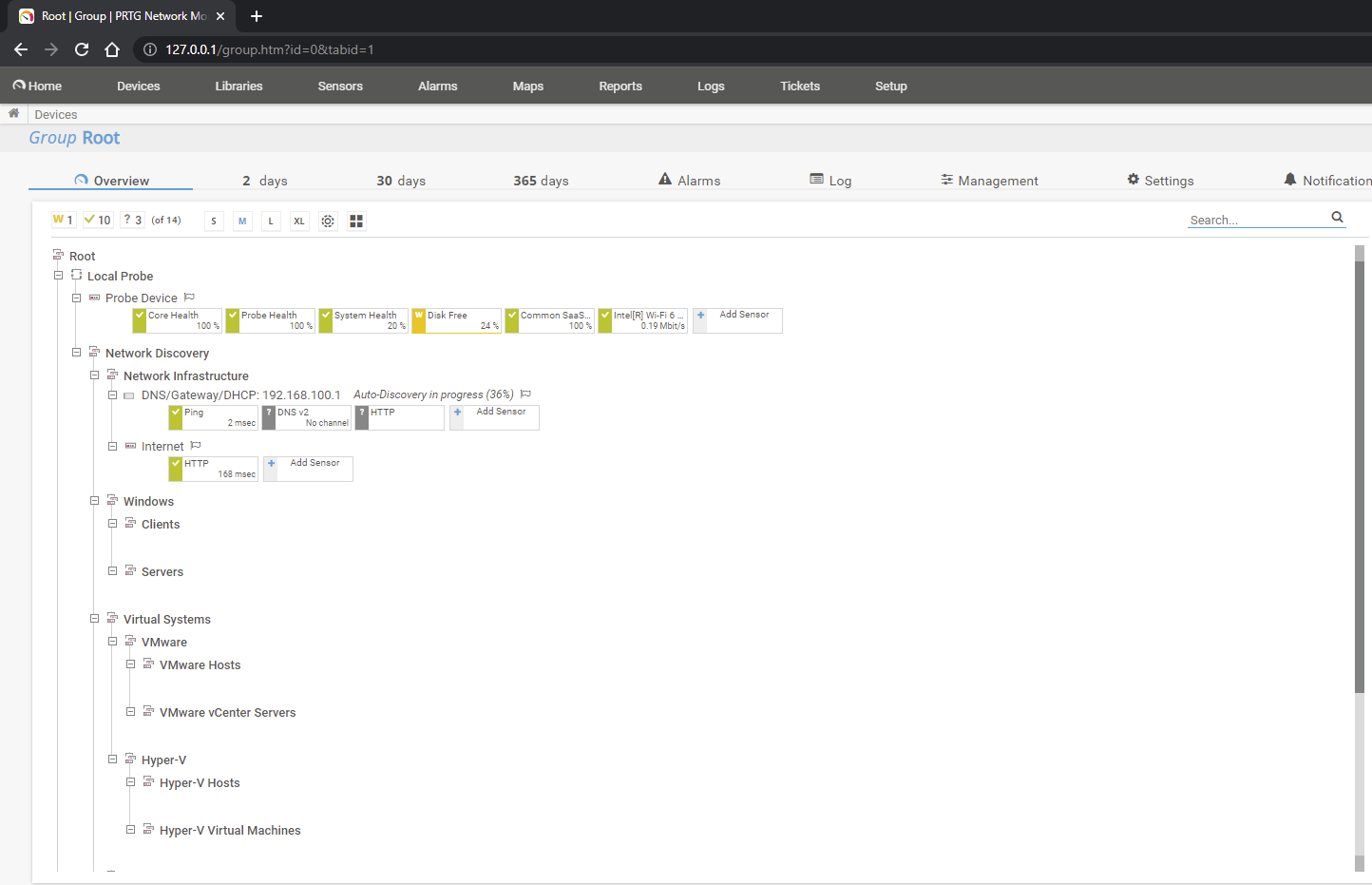Open HTTP sensor showing 168 msec
1372x885 pixels.
[x=214, y=469]
